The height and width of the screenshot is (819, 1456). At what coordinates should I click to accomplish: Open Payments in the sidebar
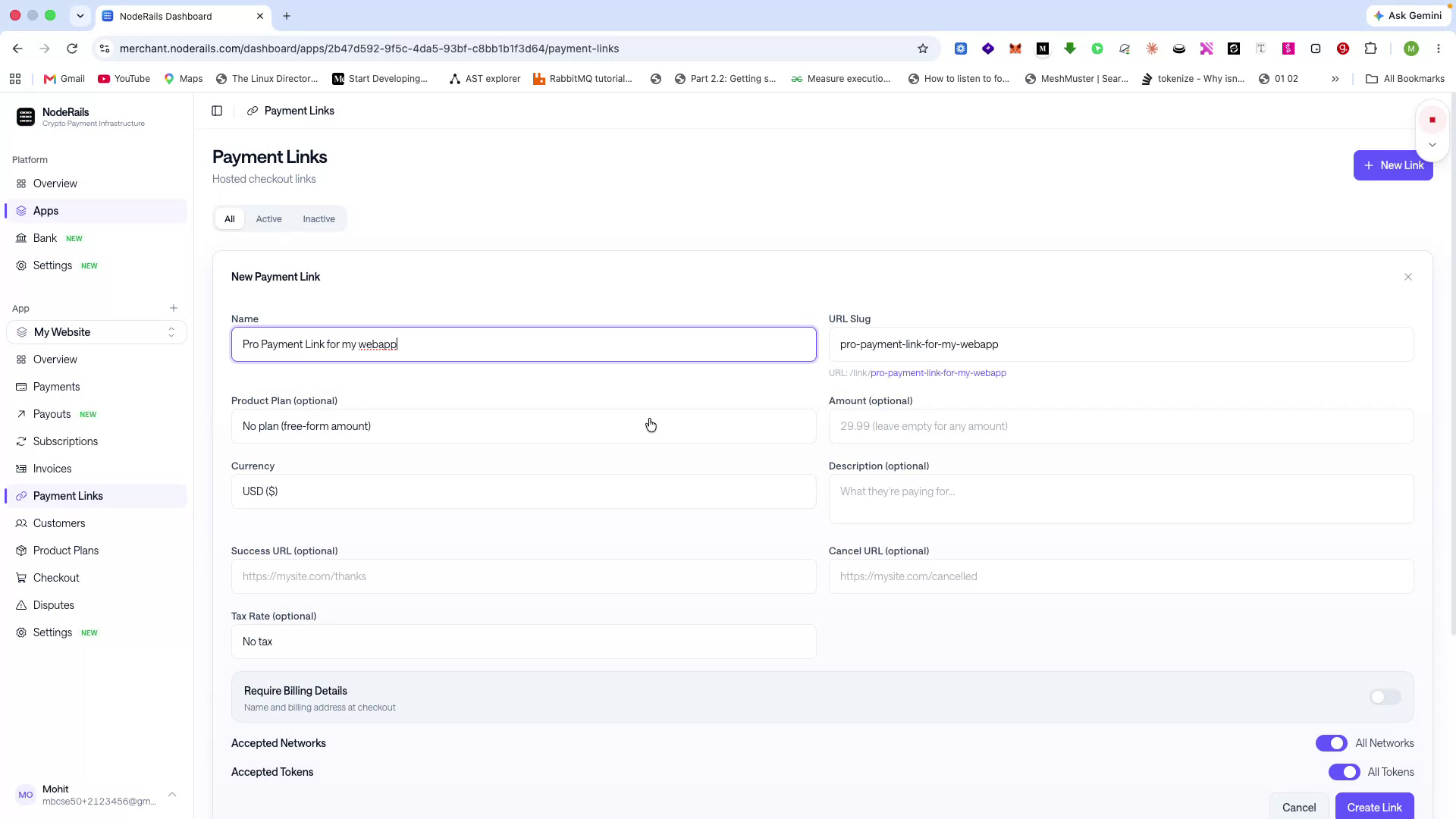coord(96,387)
